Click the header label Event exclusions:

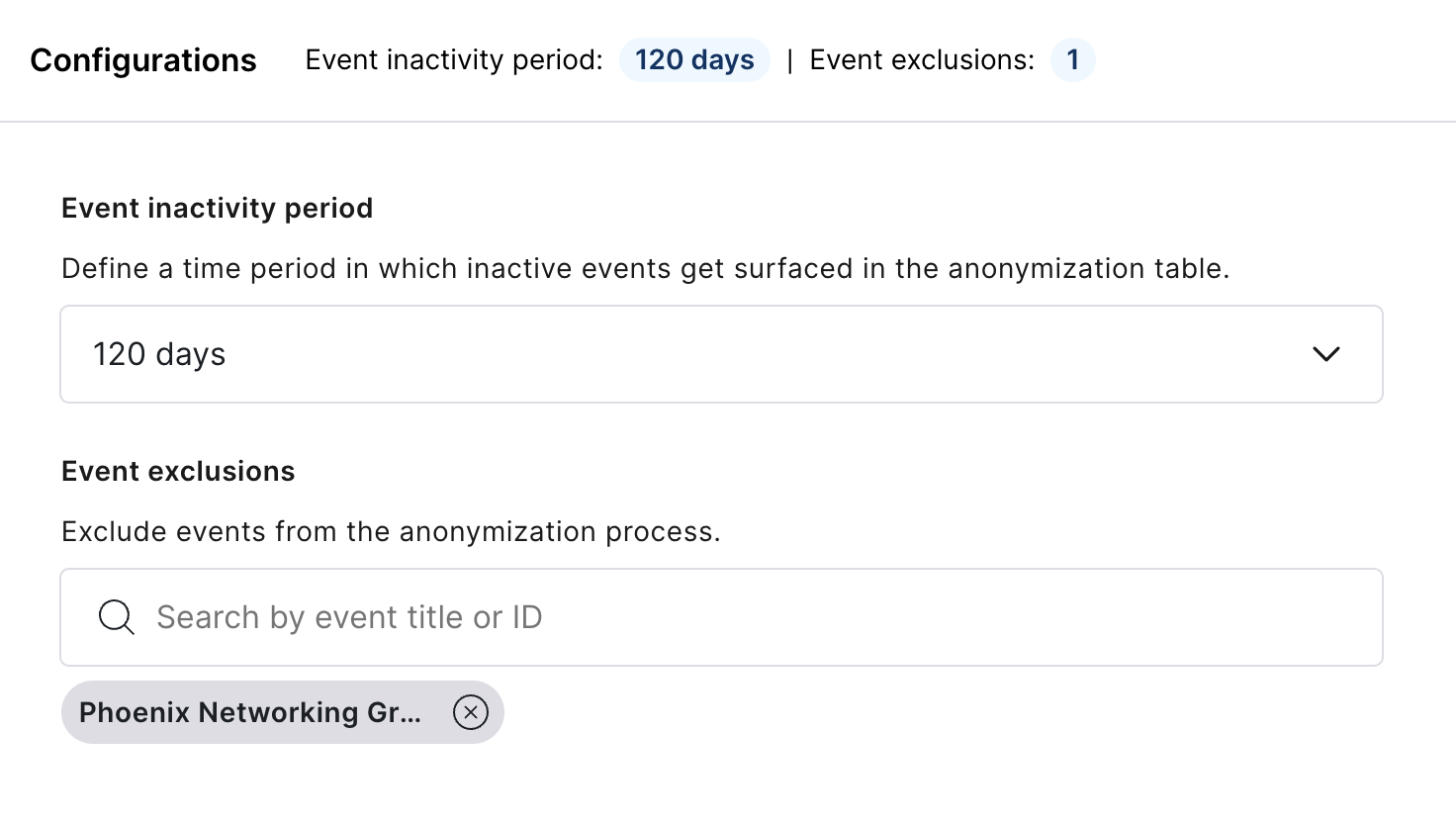[x=922, y=59]
